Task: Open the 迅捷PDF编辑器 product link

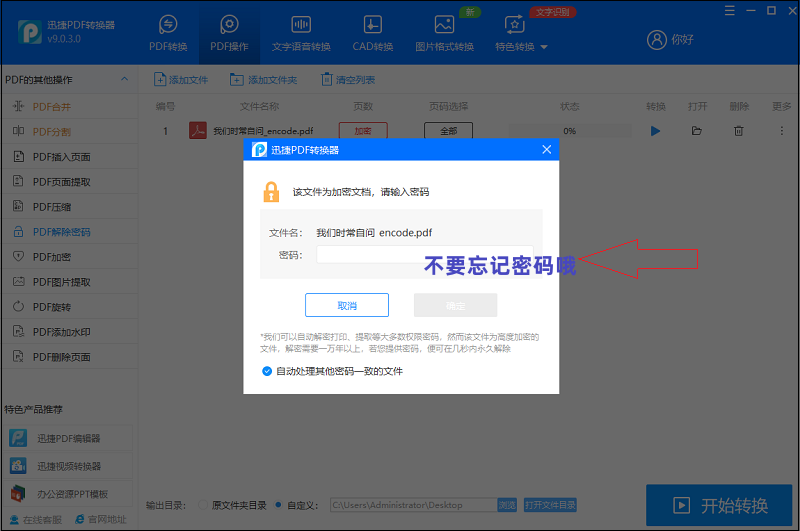Action: coord(70,438)
